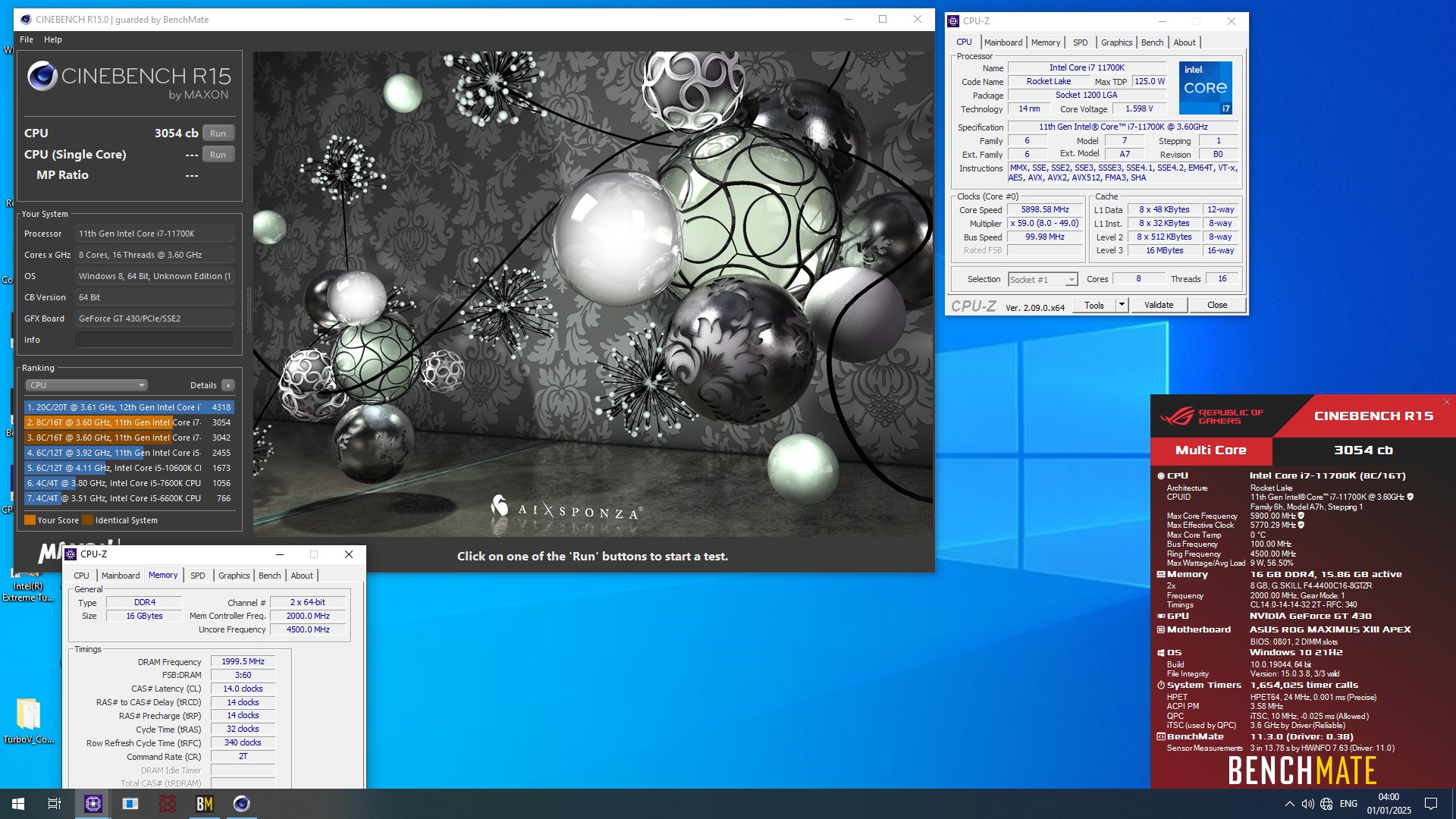Image resolution: width=1456 pixels, height=819 pixels.
Task: Select ranking entry 4 with 2455 score
Action: click(x=129, y=453)
